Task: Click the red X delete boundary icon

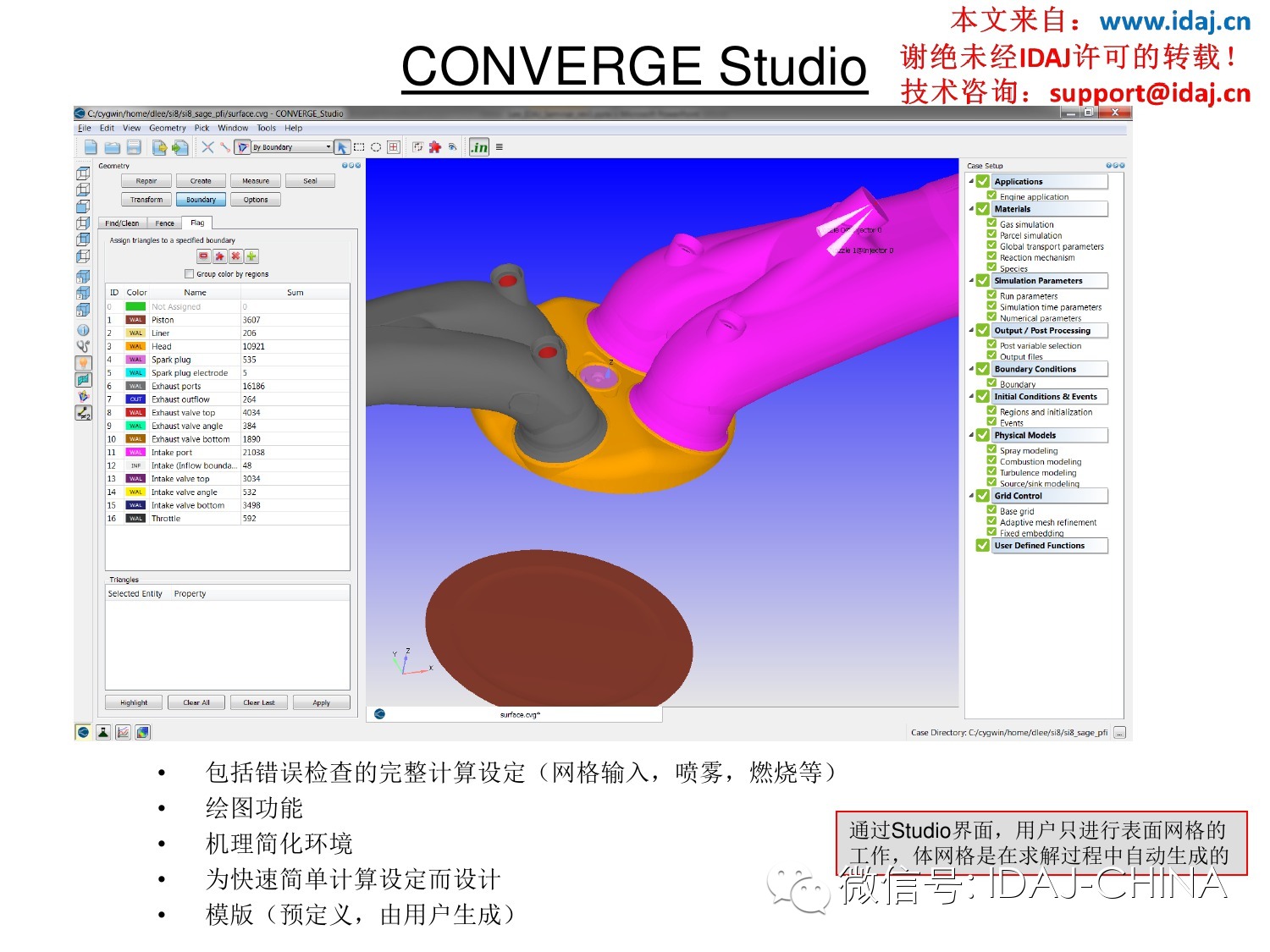Action: click(235, 256)
